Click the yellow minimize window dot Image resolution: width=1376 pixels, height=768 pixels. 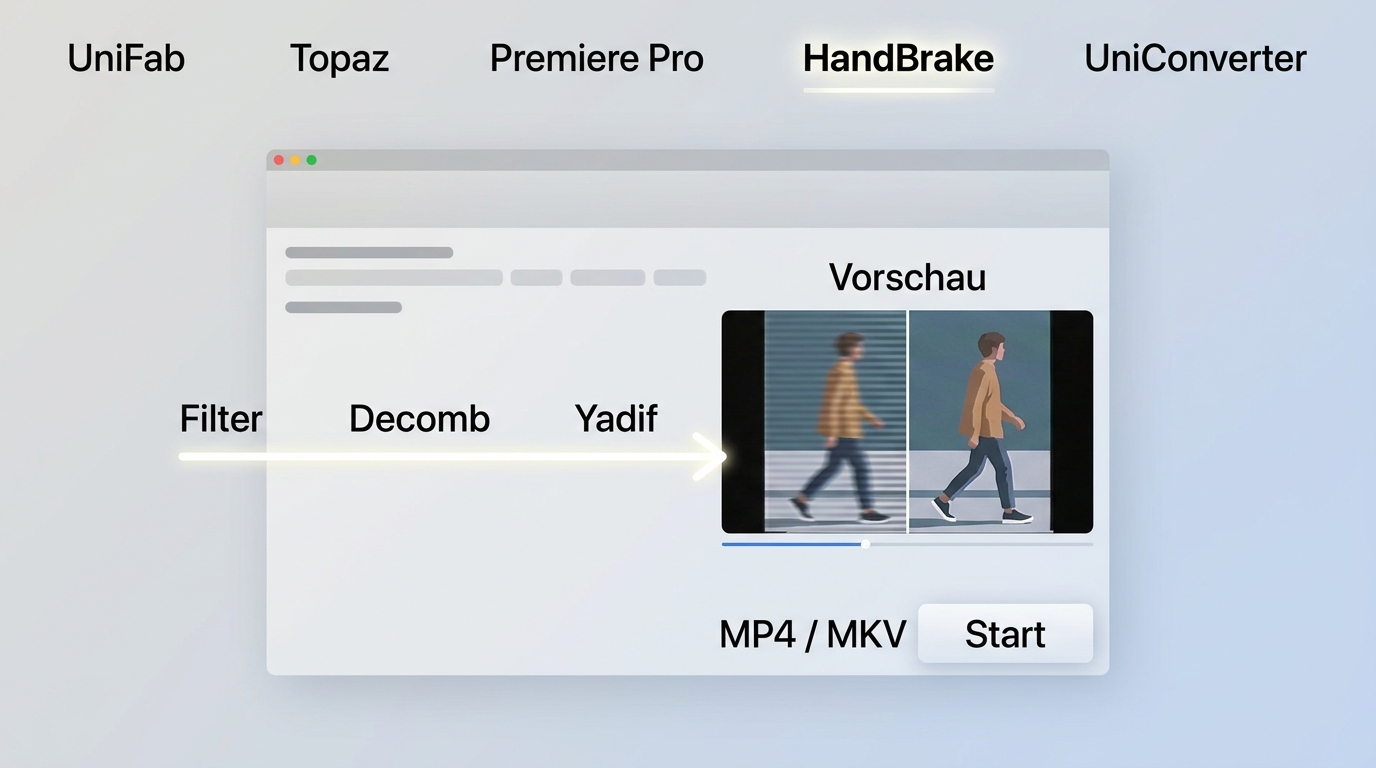[295, 160]
